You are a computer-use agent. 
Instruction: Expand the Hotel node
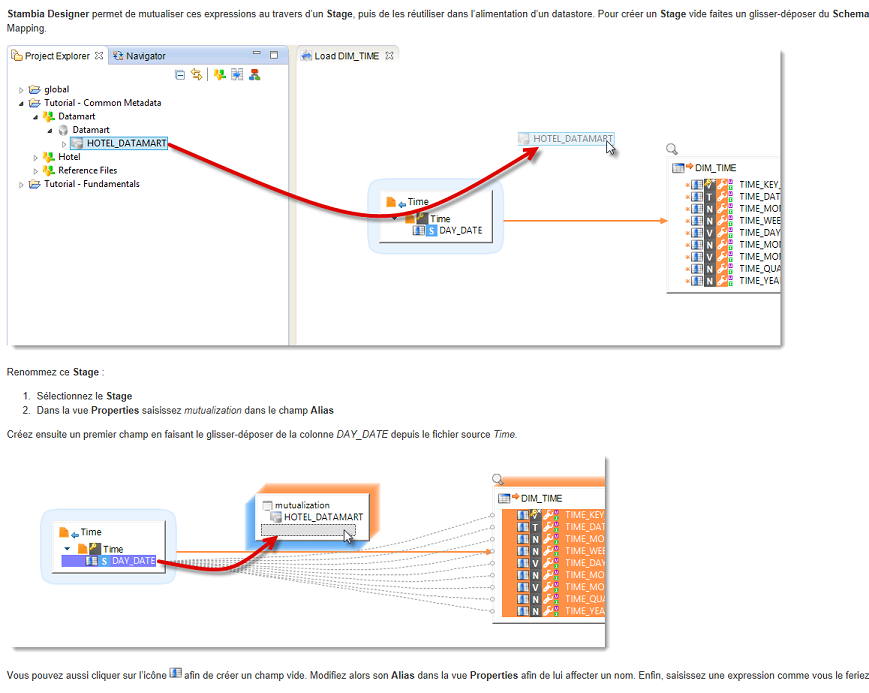tap(35, 157)
